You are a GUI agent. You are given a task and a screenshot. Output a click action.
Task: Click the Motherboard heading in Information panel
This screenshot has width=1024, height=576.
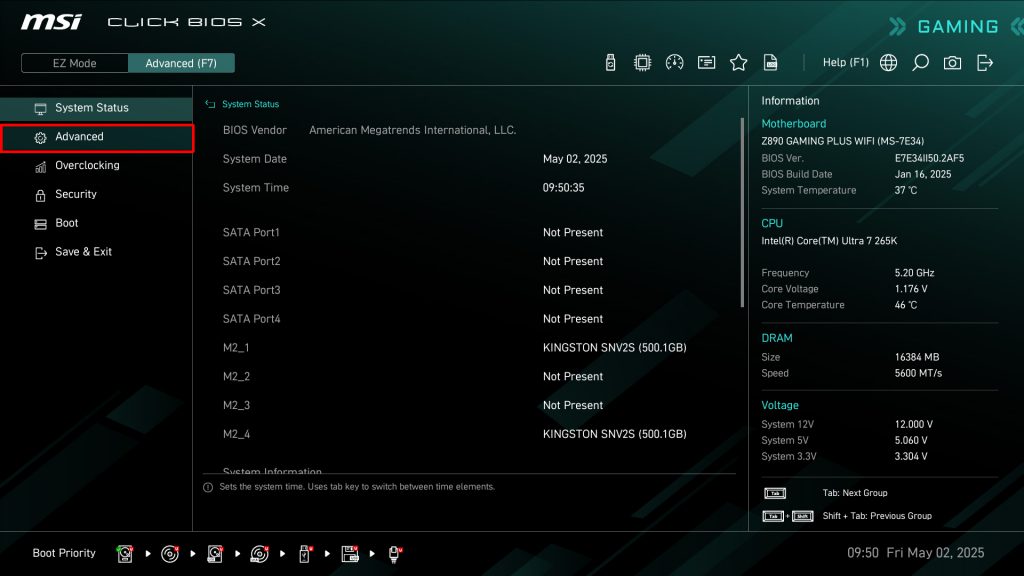coord(793,123)
